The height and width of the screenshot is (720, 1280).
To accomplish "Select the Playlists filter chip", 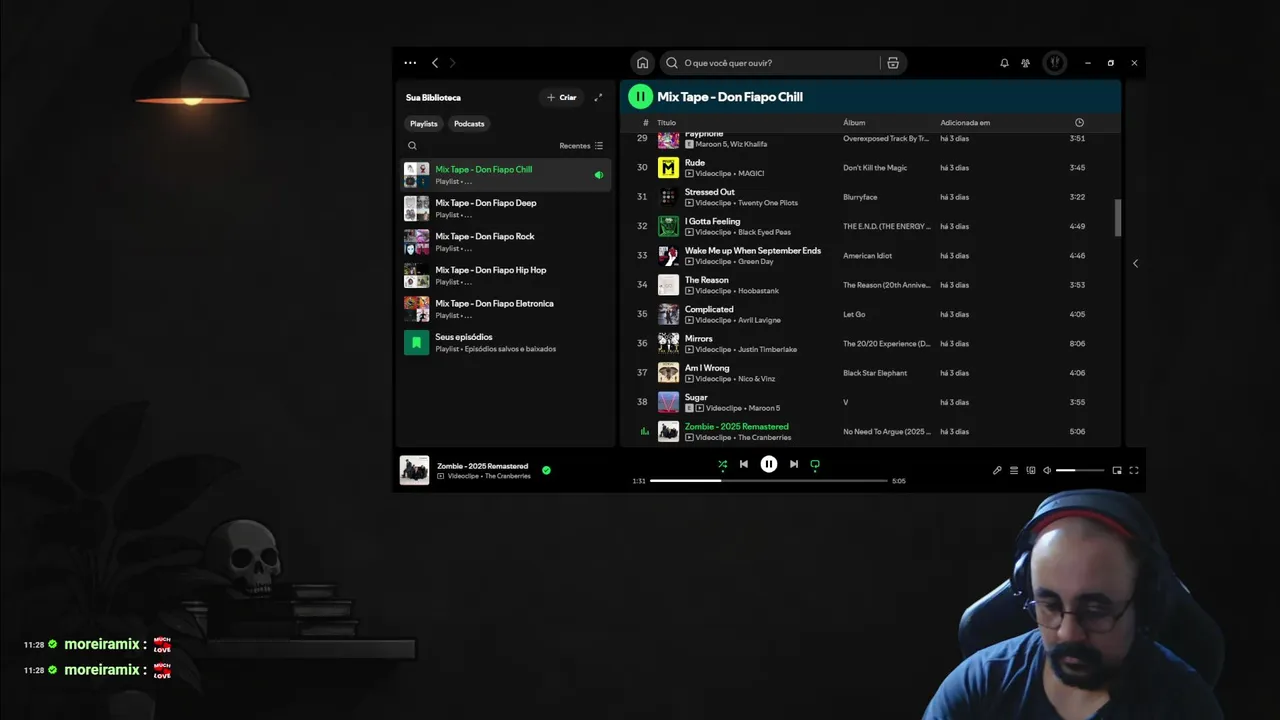I will (424, 124).
